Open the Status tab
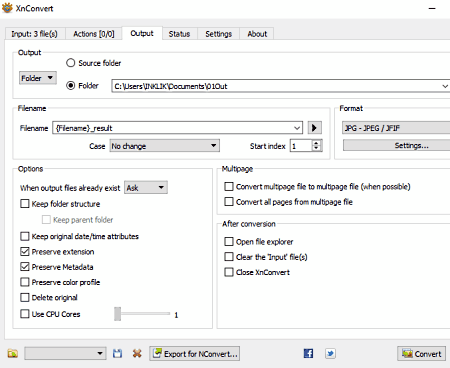The image size is (450, 368). pos(179,34)
